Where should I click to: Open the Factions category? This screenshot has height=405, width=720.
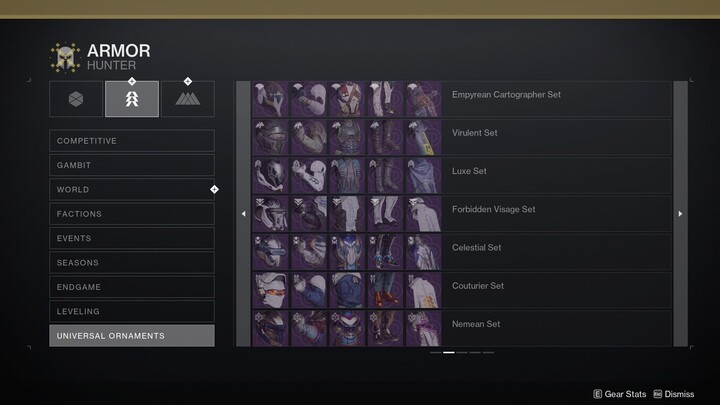132,214
